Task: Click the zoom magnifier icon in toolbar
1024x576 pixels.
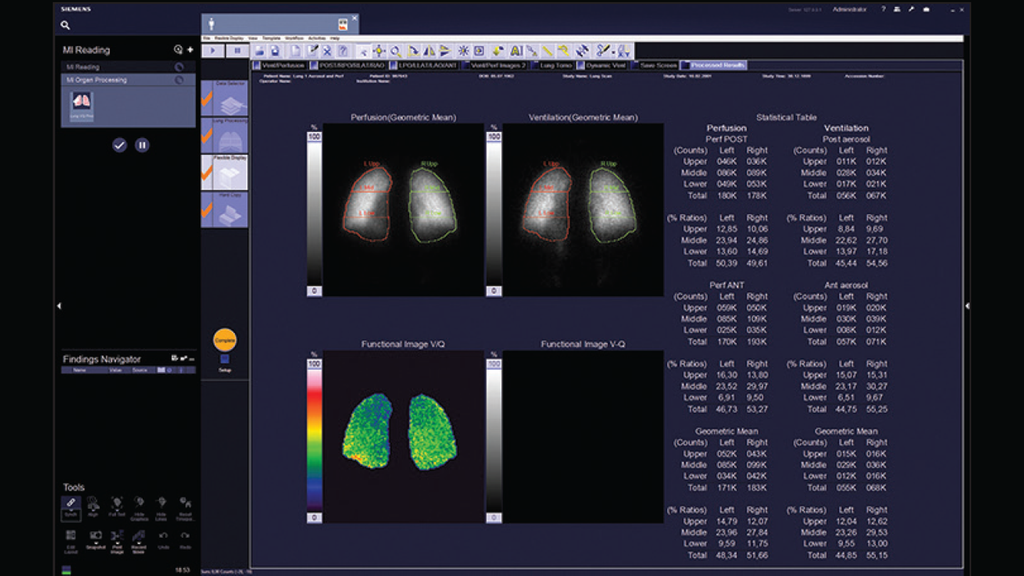Action: [x=395, y=50]
